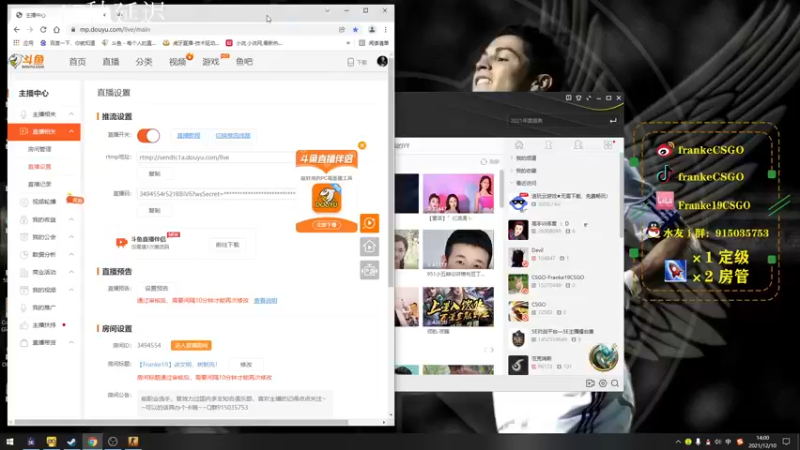Screen dimensions: 800x450
Task: Click the 进入直播间 orange button
Action: click(191, 345)
